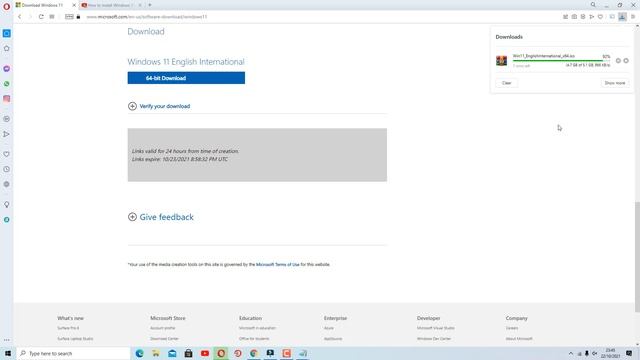Click the page vertical scrollbar

(637, 257)
